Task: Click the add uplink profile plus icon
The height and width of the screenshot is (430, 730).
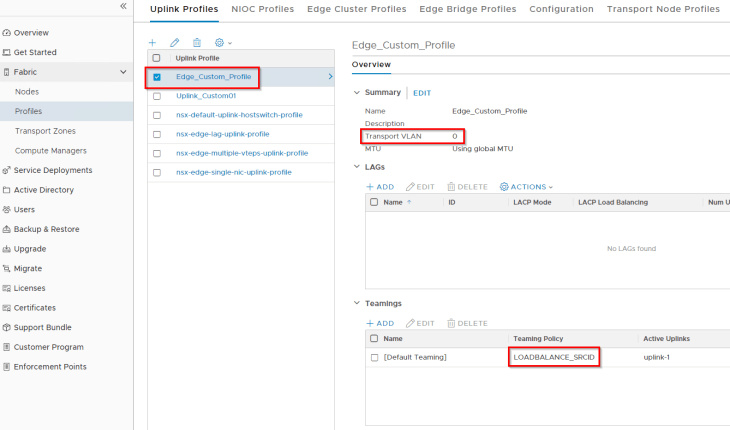Action: click(153, 43)
